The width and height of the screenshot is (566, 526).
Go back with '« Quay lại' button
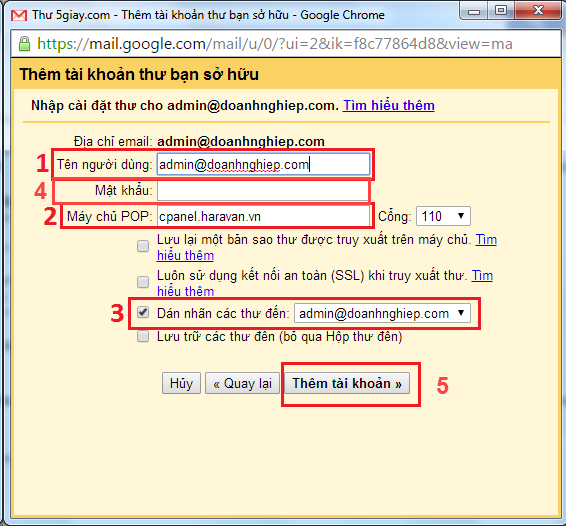point(242,383)
